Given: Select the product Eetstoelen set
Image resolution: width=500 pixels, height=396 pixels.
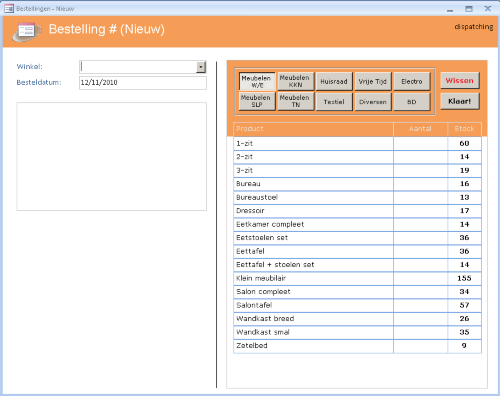Looking at the screenshot, I should pyautogui.click(x=262, y=238).
